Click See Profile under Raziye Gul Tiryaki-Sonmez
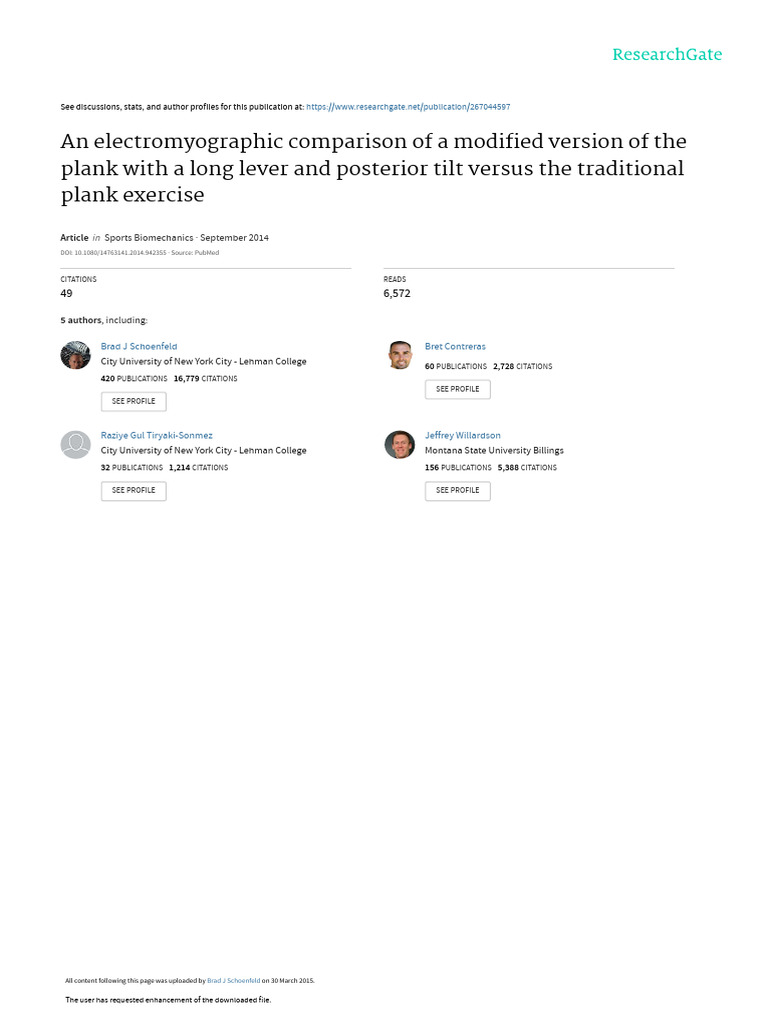 click(x=133, y=491)
